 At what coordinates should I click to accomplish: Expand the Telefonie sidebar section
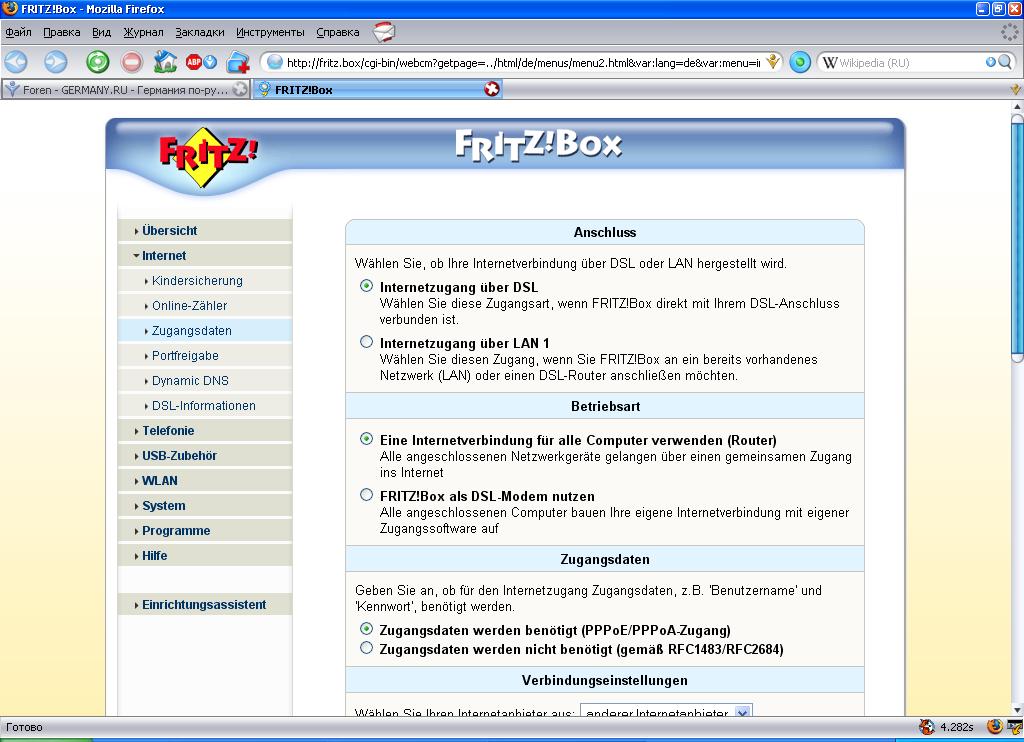(x=168, y=431)
